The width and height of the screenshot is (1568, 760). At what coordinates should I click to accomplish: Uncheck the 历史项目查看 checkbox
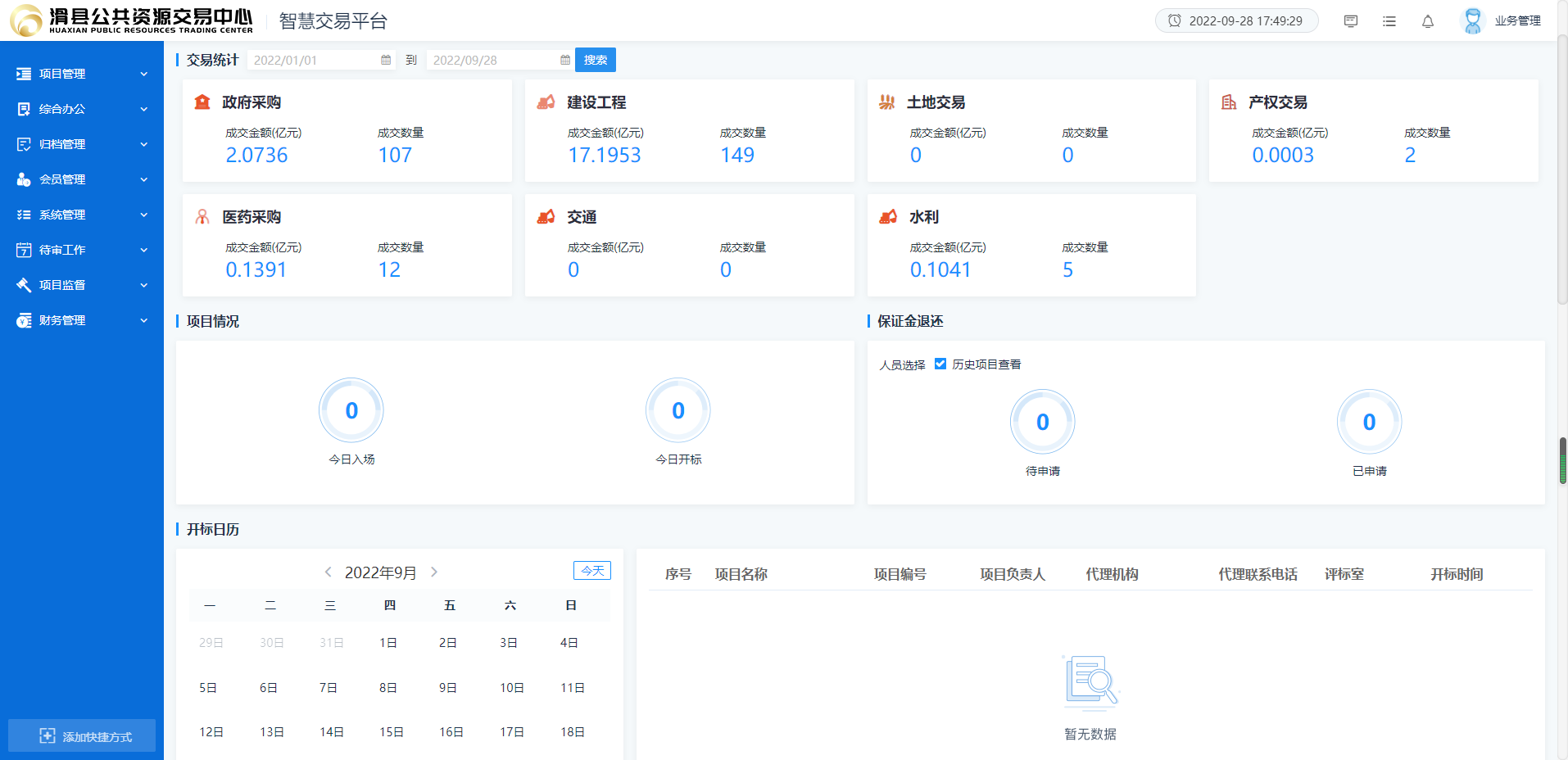(x=940, y=364)
